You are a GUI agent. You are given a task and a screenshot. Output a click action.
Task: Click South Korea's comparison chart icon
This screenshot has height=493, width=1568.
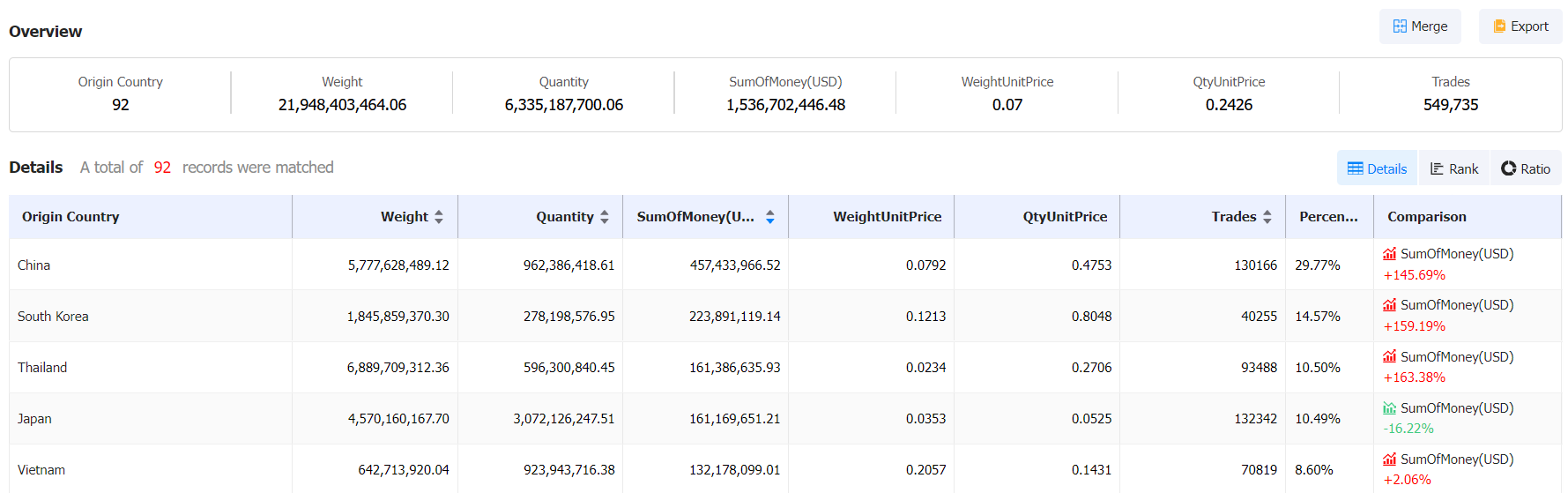tap(1390, 305)
